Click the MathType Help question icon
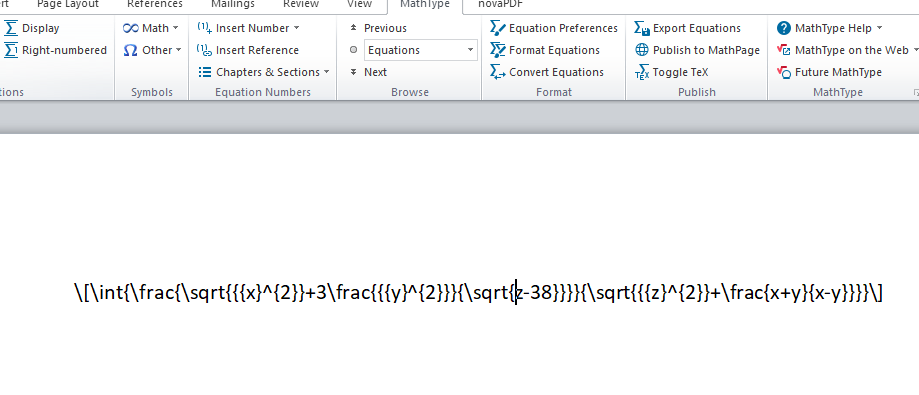Screen dimensions: 919x395 tap(784, 28)
